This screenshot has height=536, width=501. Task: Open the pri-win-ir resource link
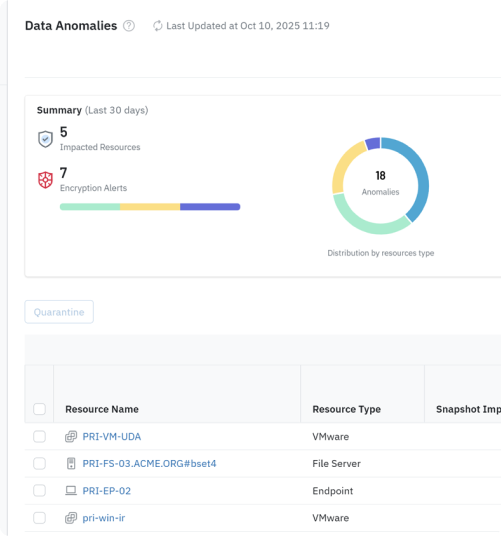pyautogui.click(x=104, y=518)
